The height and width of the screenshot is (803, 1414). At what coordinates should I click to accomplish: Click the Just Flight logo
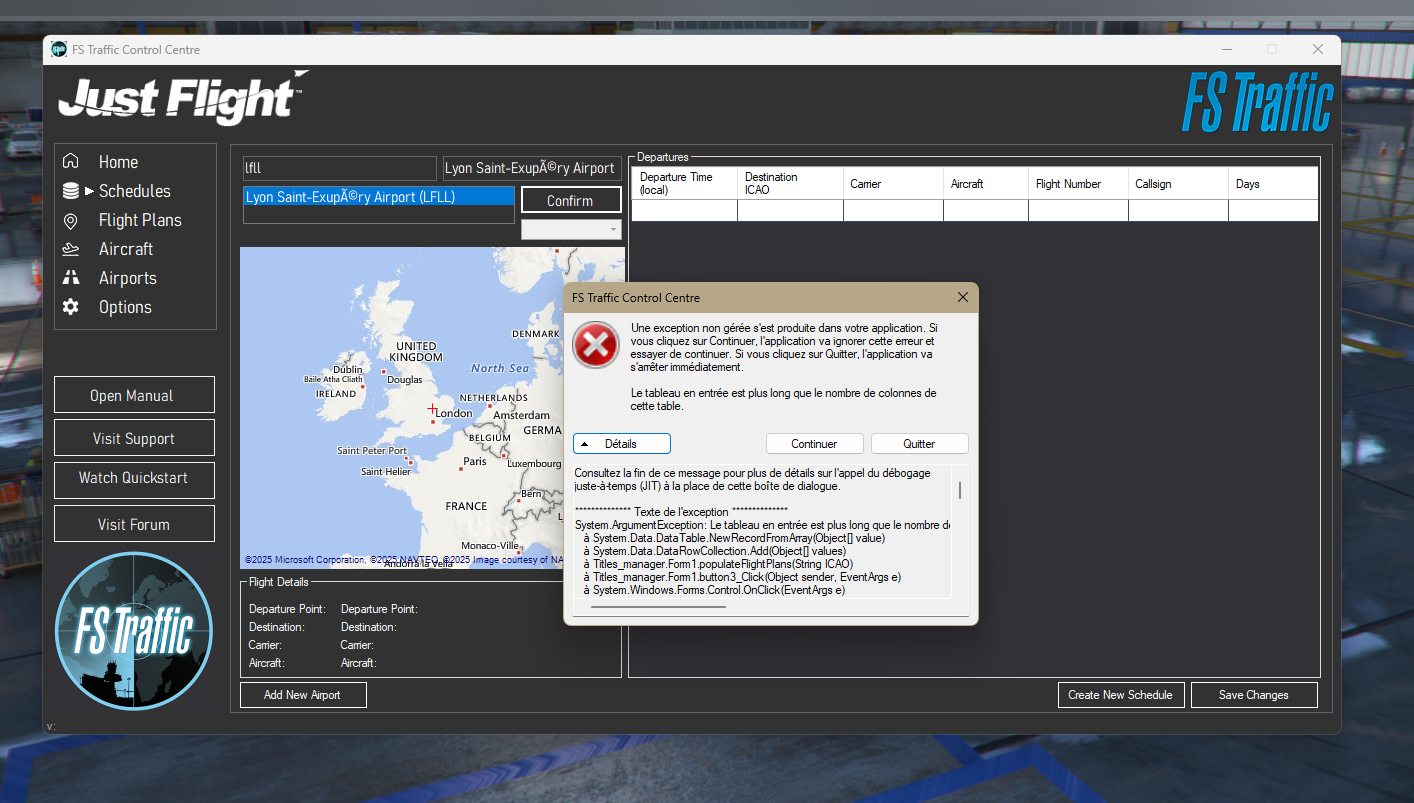183,99
